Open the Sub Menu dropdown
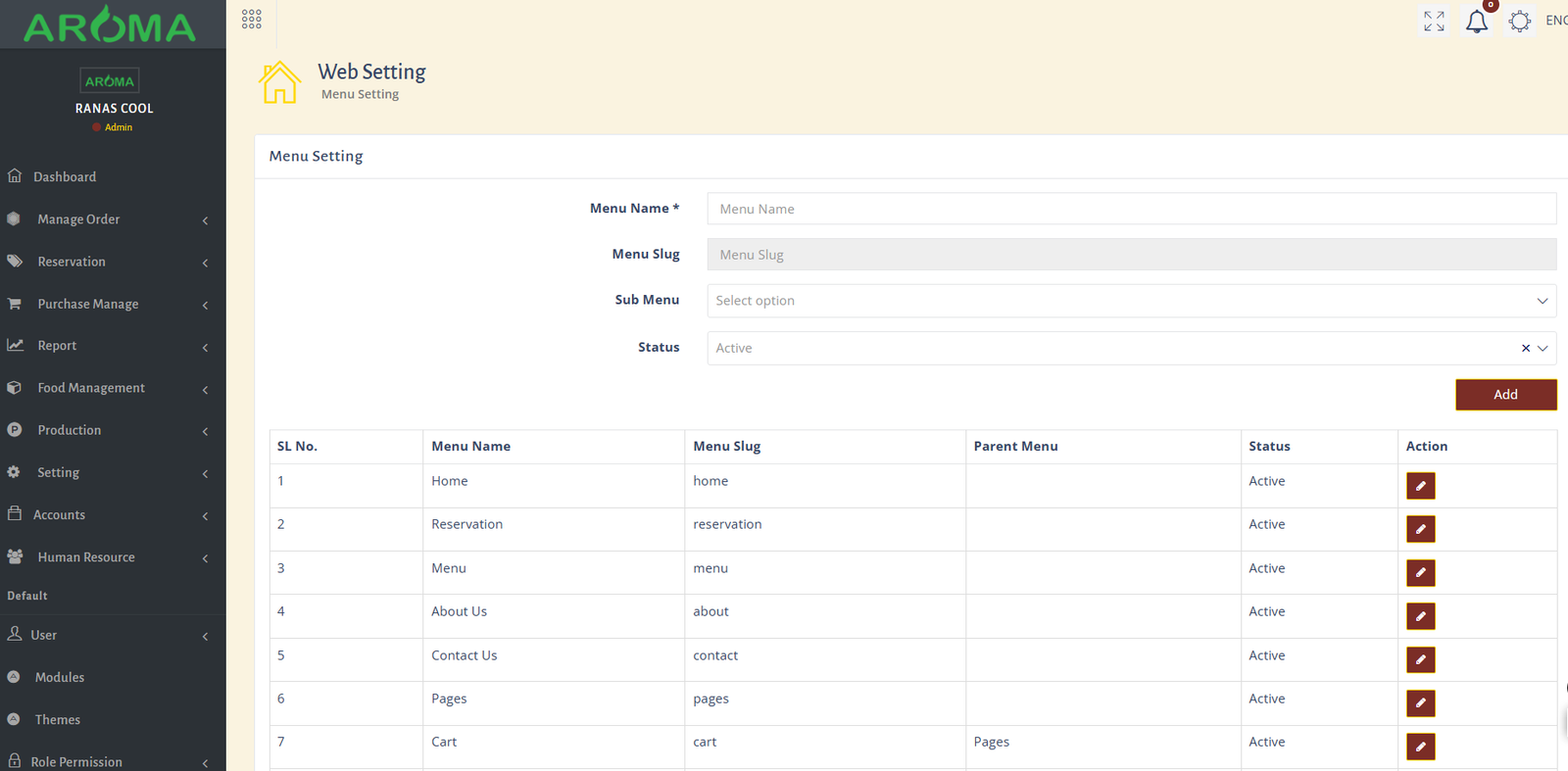Viewport: 1568px width, 771px height. [1131, 301]
